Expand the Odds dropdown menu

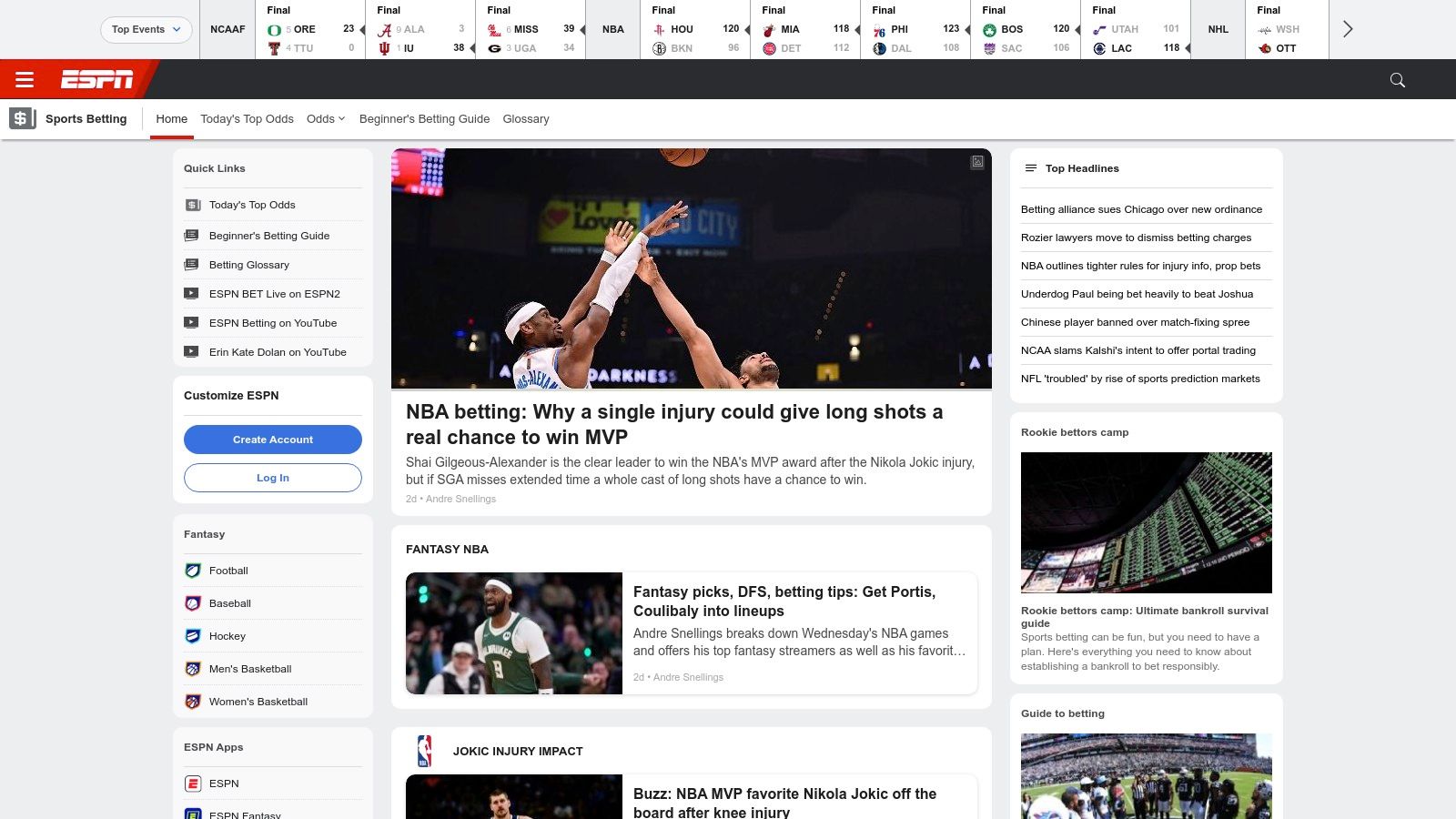326,119
